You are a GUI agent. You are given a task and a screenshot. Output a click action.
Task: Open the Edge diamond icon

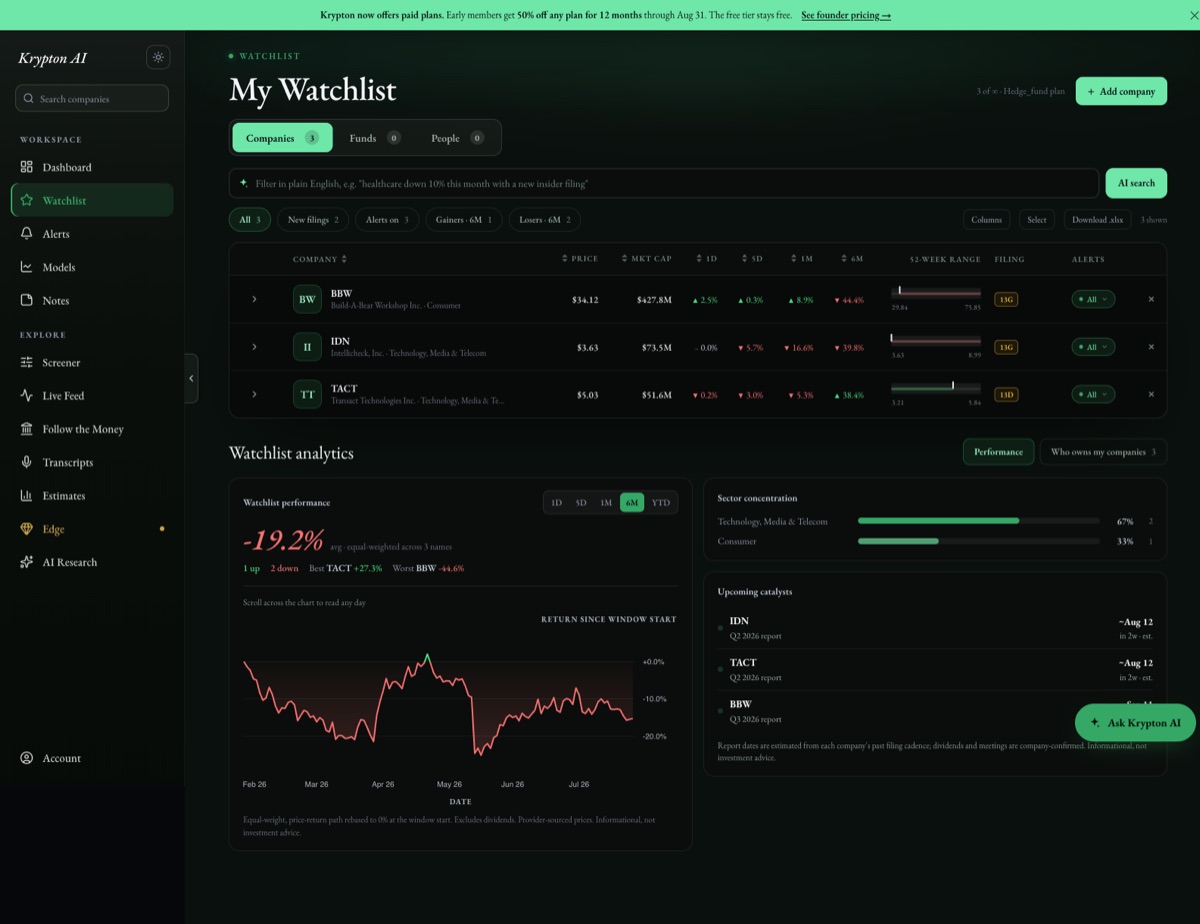pos(27,529)
